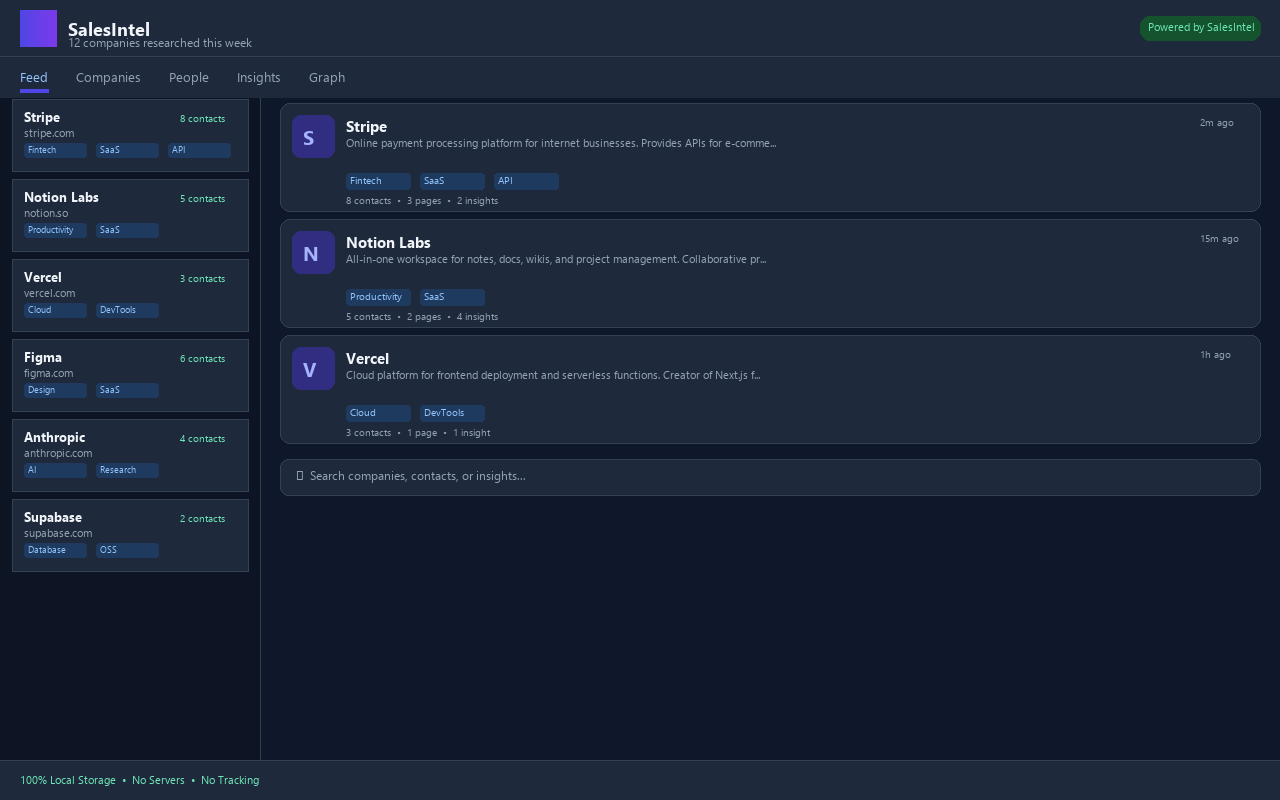Click the figma.com domain text
This screenshot has width=1280, height=800.
coord(49,373)
